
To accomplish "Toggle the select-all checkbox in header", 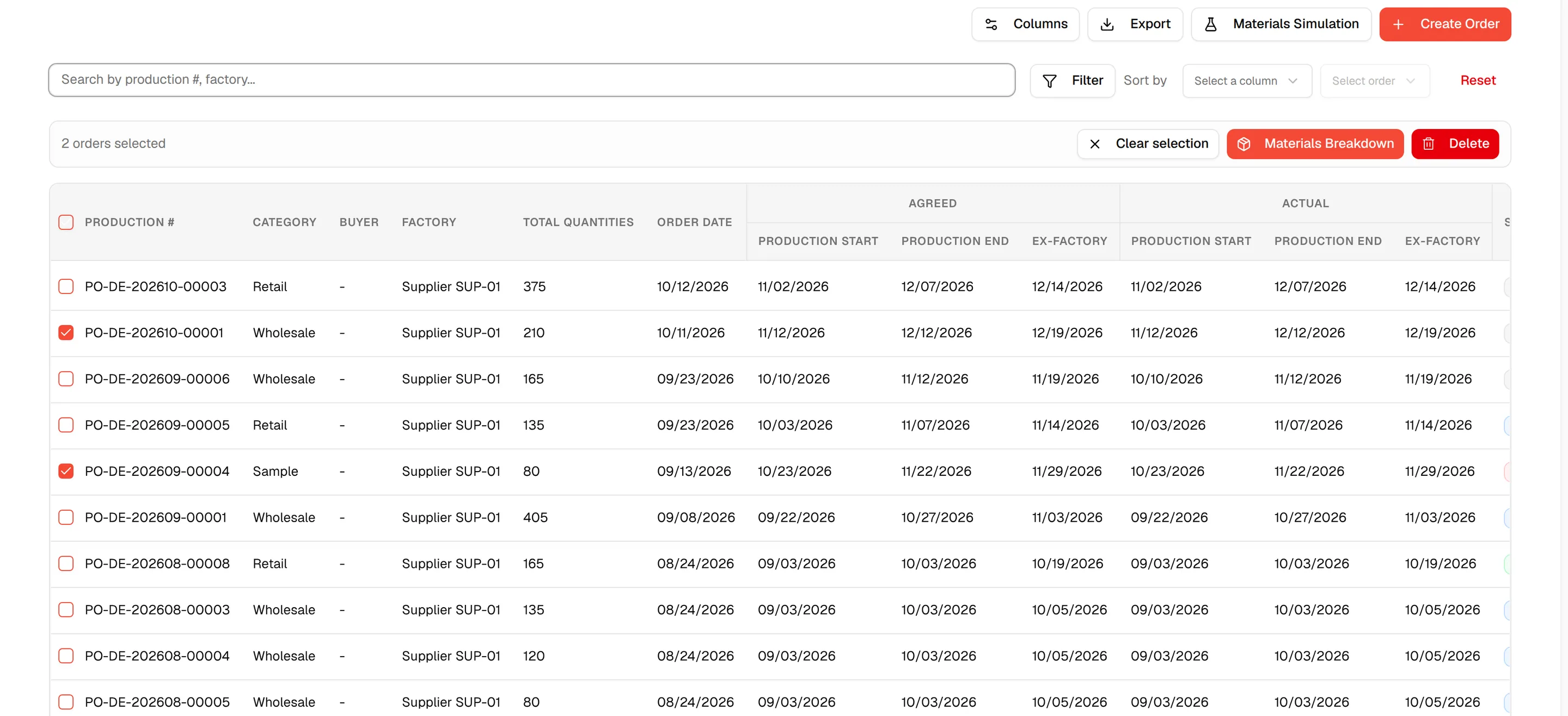I will tap(66, 222).
